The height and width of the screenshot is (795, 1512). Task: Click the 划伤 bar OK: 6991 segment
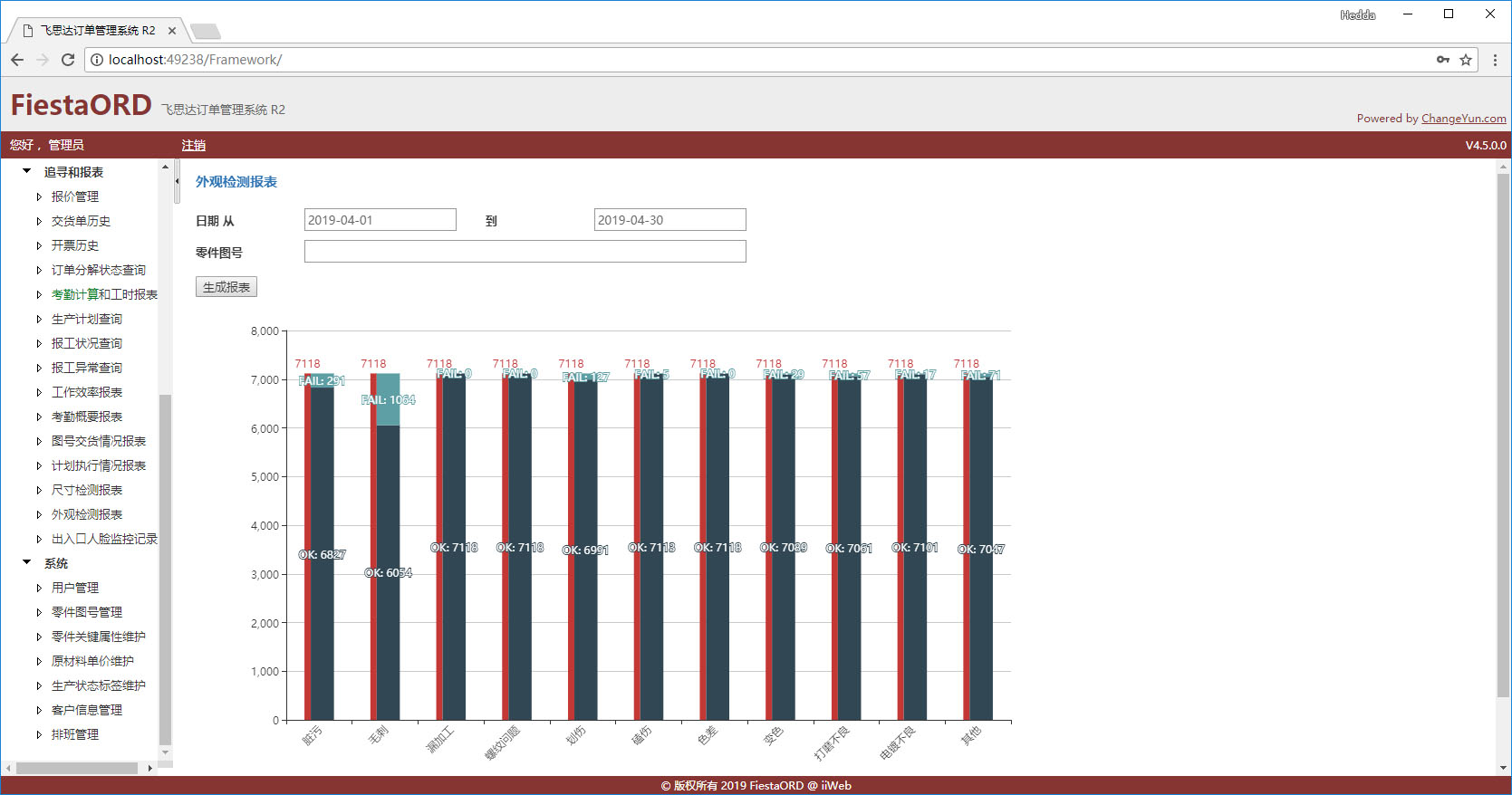coord(586,550)
